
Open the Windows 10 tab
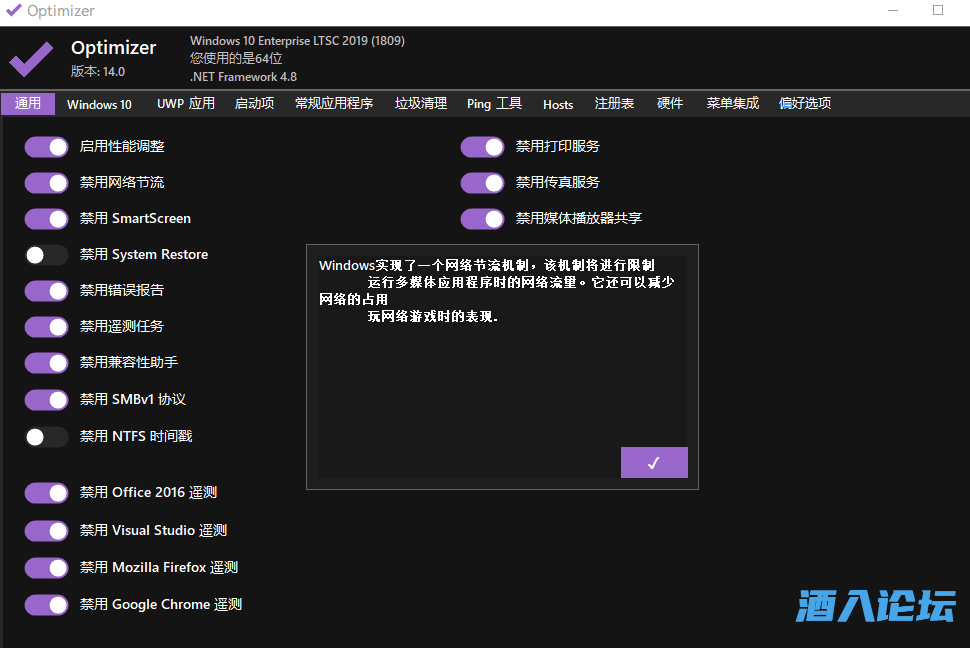coord(99,104)
